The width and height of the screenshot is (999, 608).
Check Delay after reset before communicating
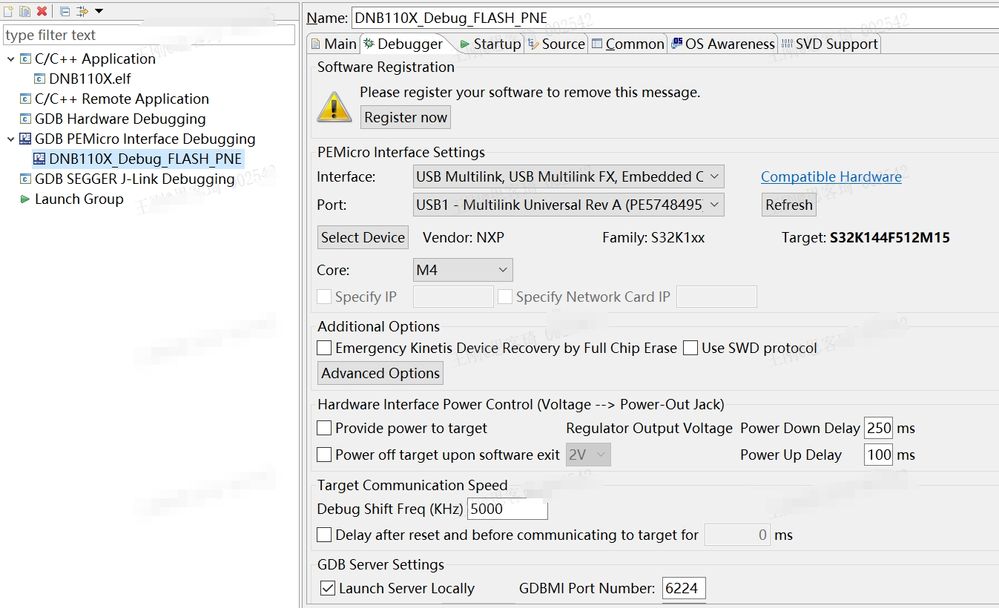(x=324, y=534)
